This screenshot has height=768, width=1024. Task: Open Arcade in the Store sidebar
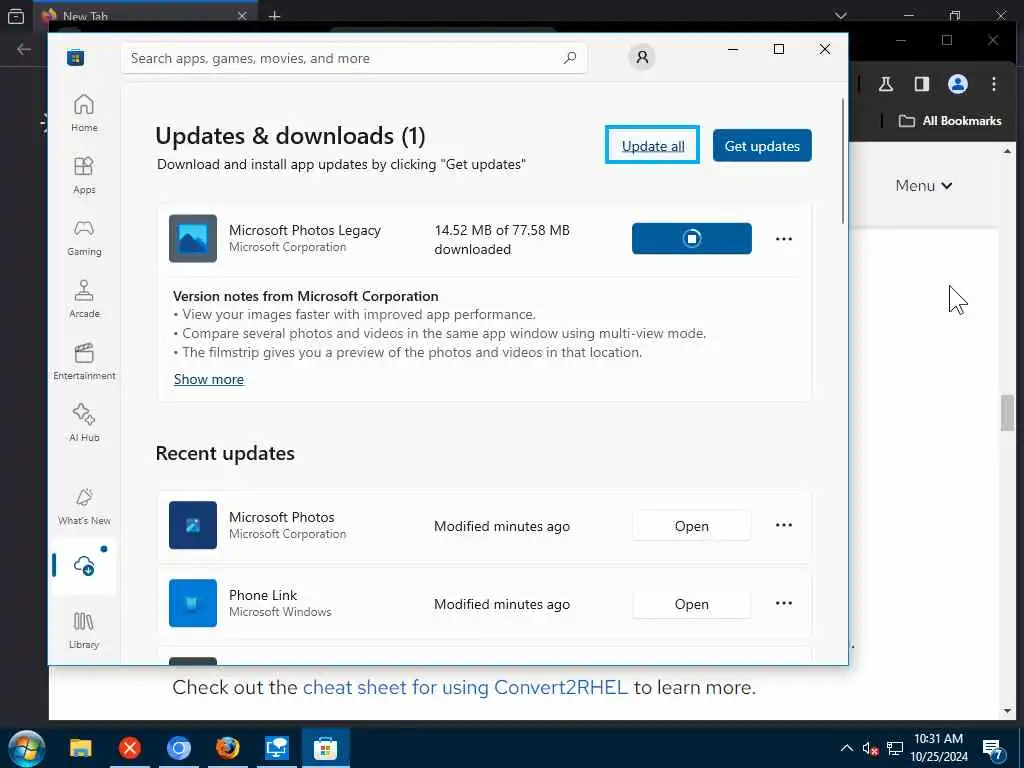[x=84, y=299]
